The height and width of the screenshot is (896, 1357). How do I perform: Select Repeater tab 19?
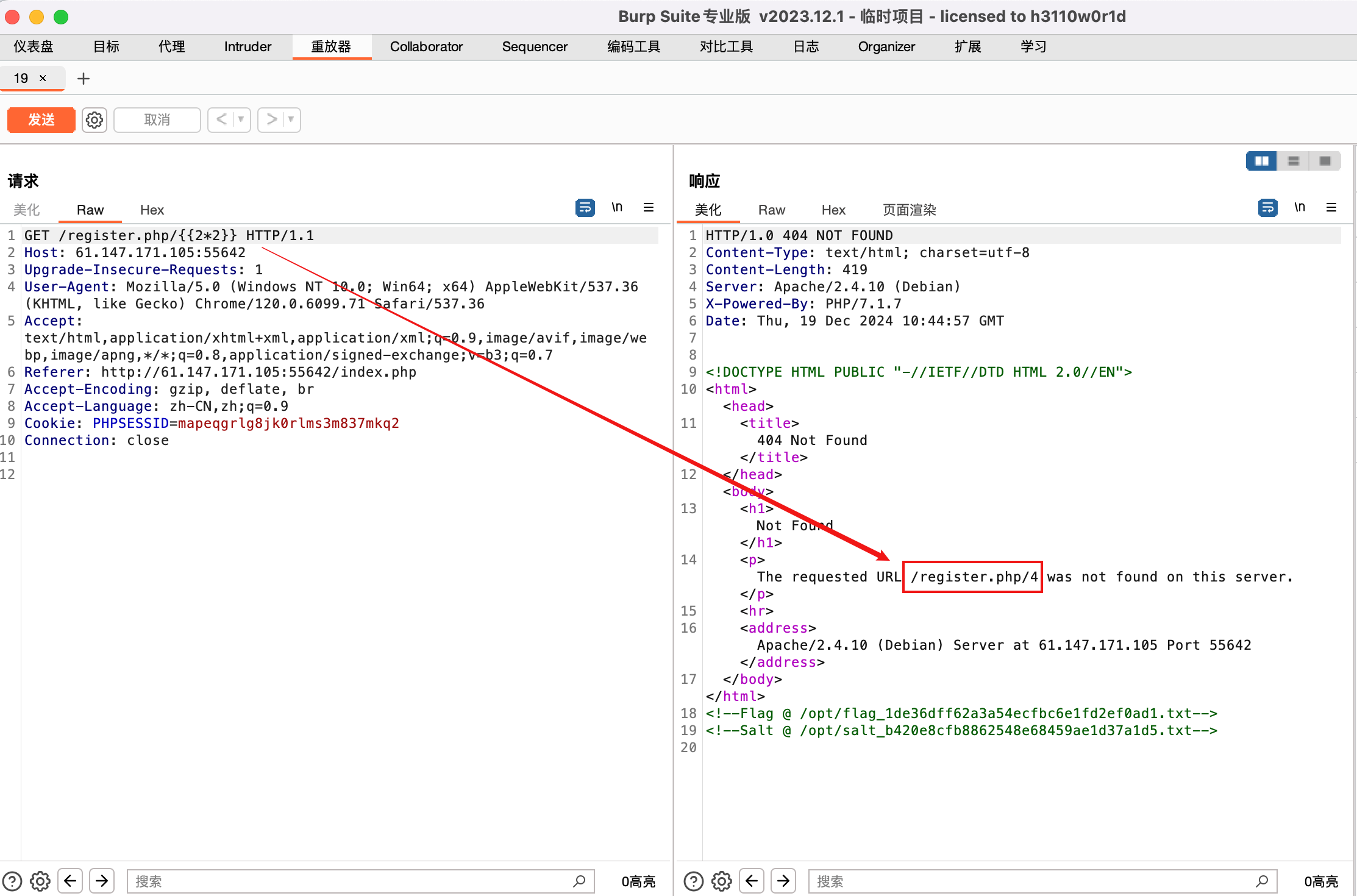(x=21, y=78)
